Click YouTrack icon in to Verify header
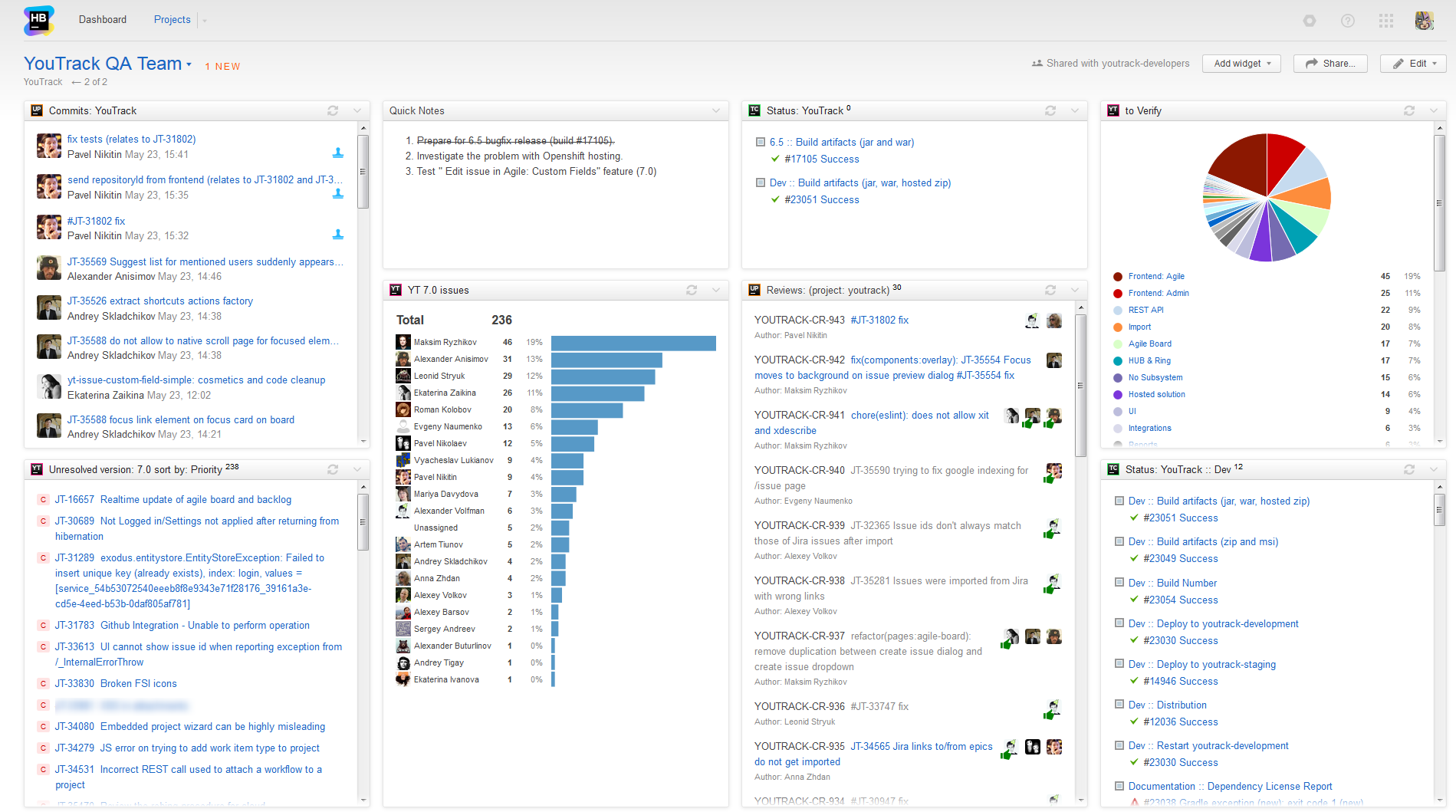The height and width of the screenshot is (812, 1456). pyautogui.click(x=1113, y=110)
